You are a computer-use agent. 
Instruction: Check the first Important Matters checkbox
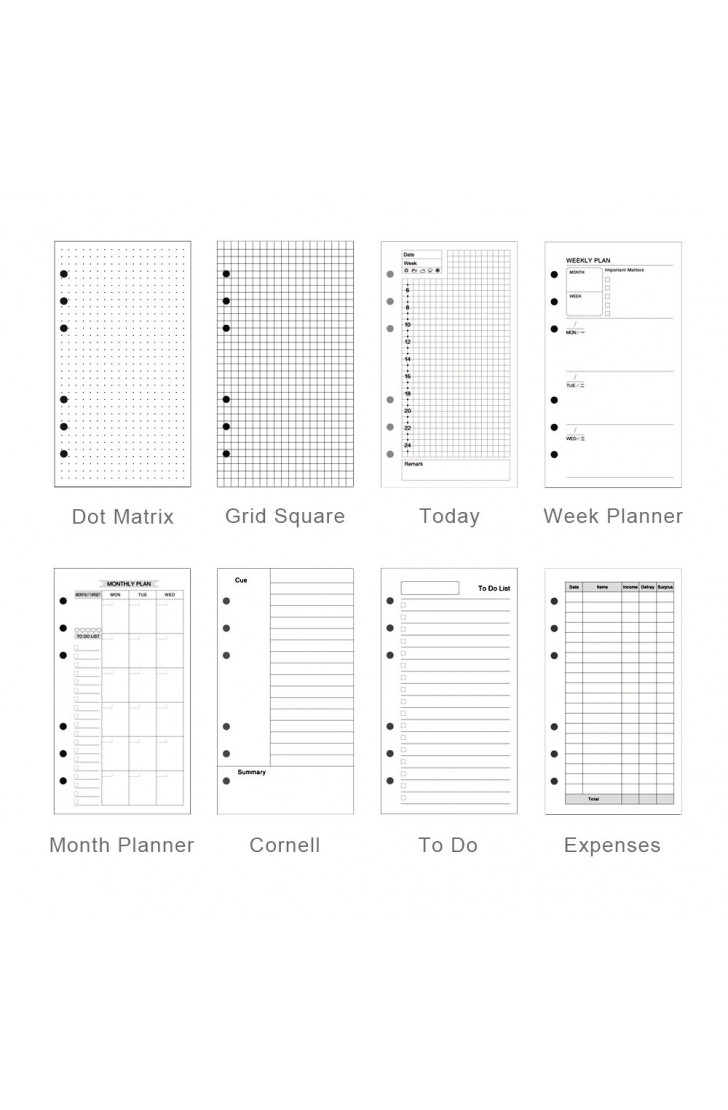click(x=608, y=280)
